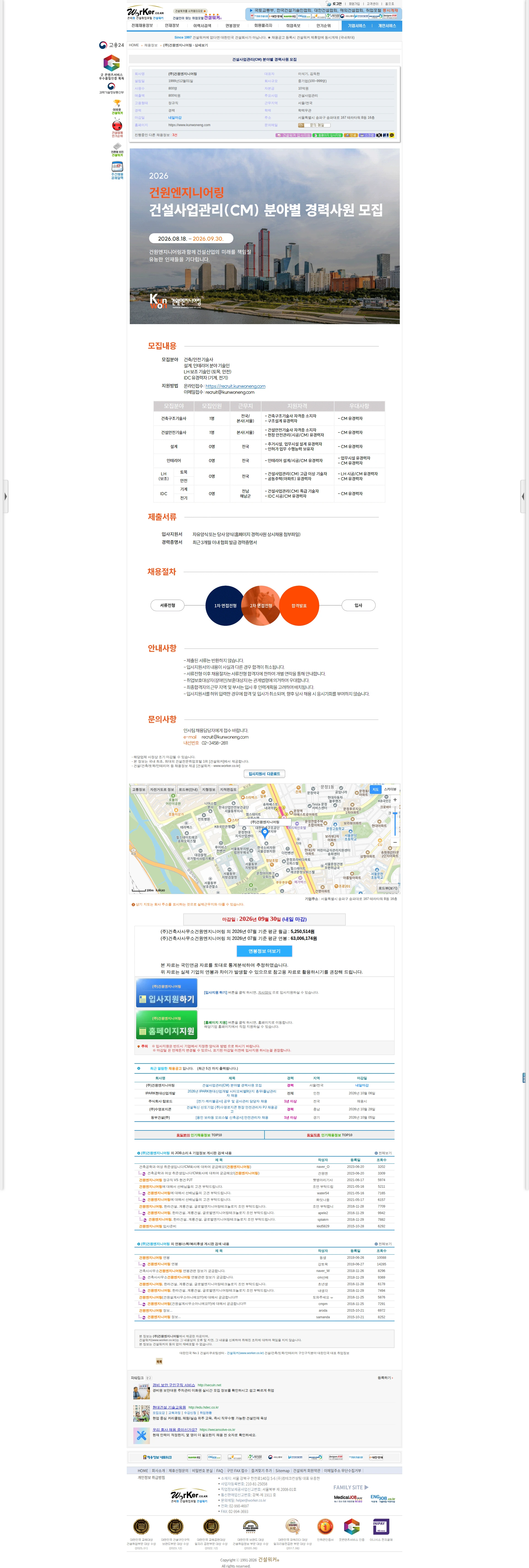529x1568 pixels.
Task: Zoom in the map with plus
Action: pyautogui.click(x=395, y=800)
